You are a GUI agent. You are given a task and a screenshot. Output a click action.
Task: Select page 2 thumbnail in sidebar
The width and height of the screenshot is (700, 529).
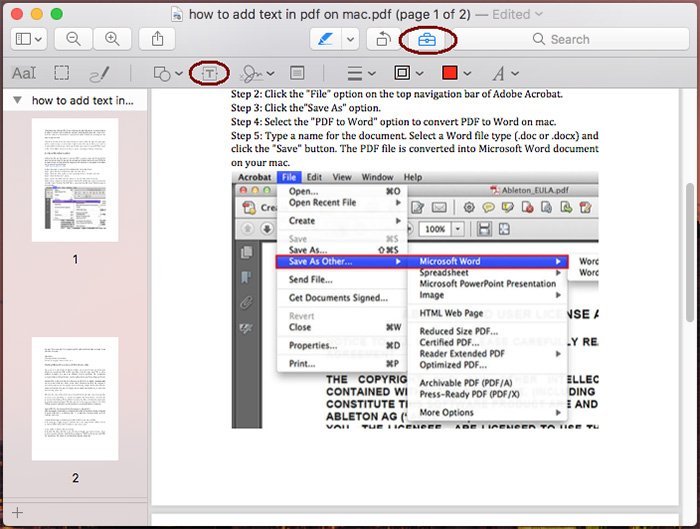(x=75, y=399)
